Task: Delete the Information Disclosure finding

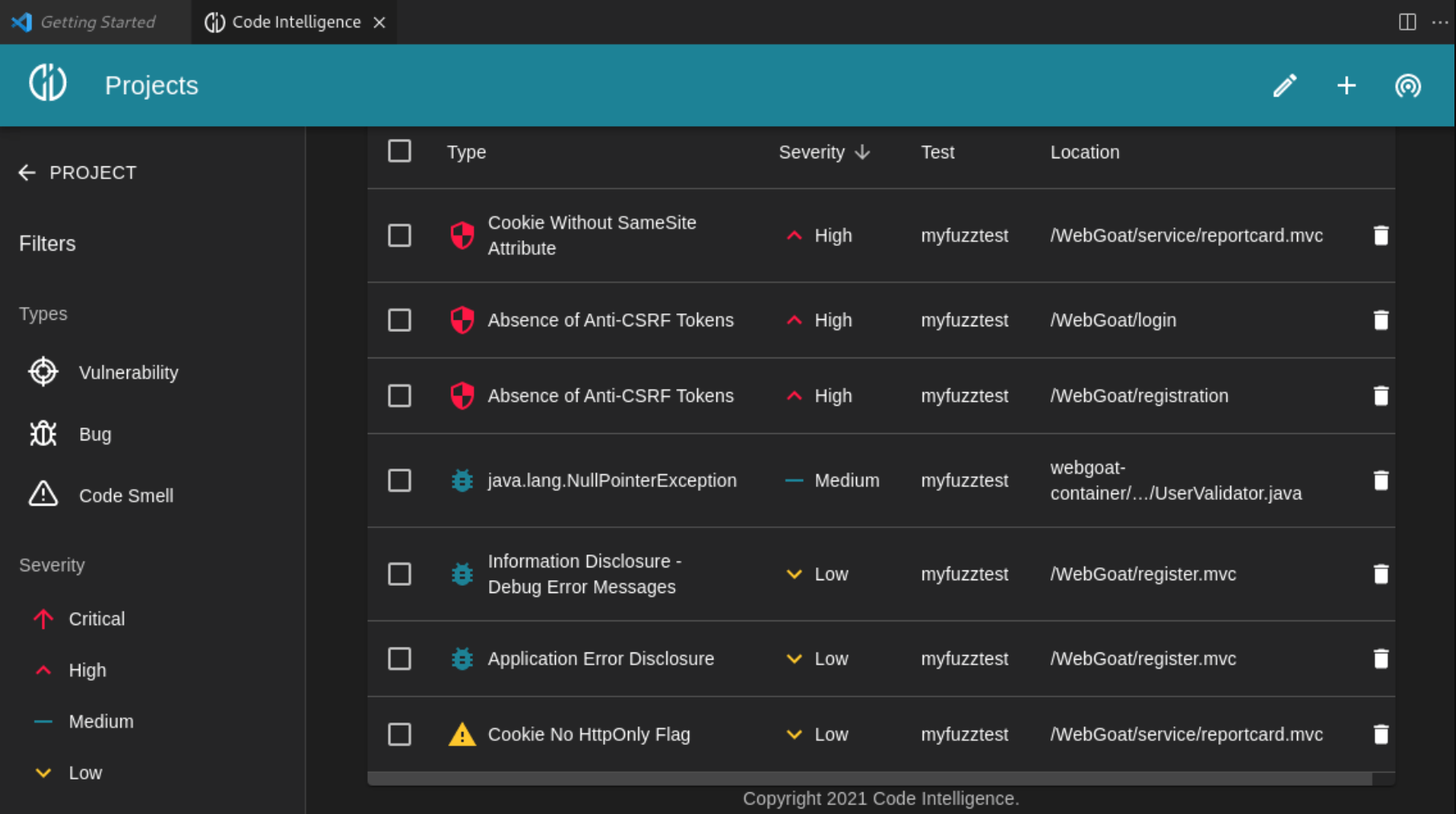Action: tap(1381, 574)
